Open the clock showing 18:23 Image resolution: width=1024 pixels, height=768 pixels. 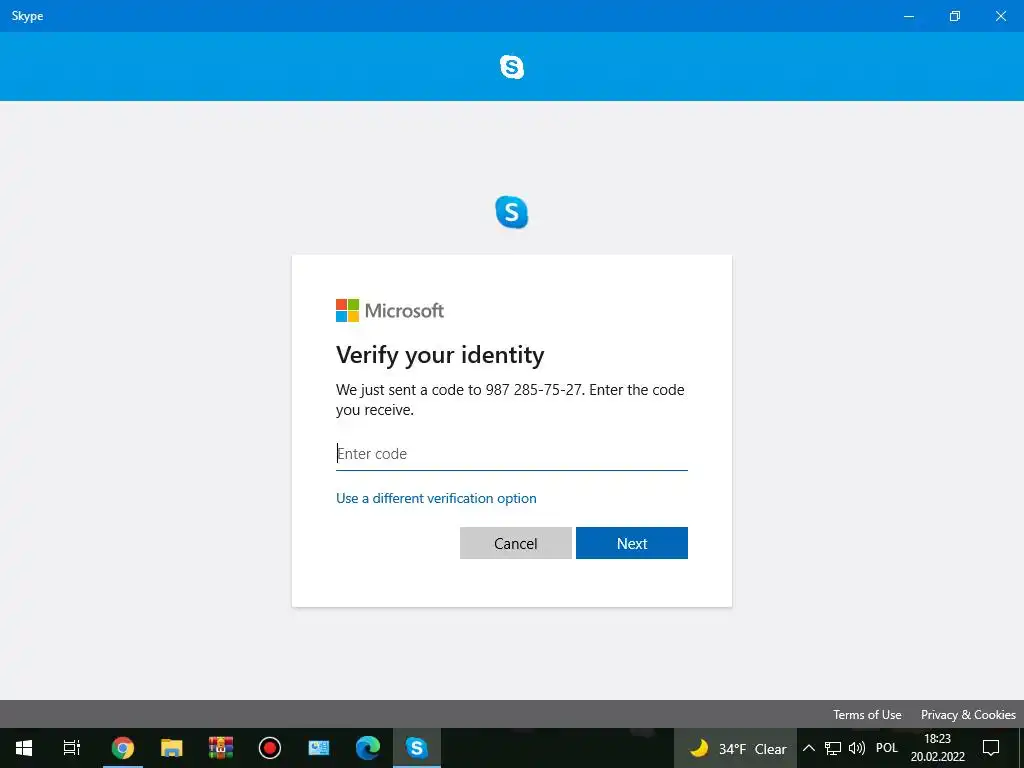click(x=938, y=748)
